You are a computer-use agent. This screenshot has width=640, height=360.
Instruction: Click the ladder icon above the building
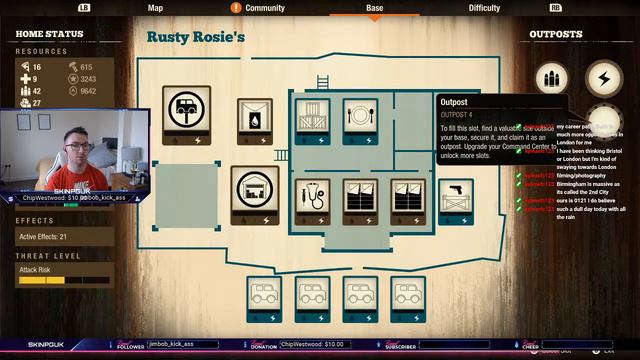tap(322, 82)
